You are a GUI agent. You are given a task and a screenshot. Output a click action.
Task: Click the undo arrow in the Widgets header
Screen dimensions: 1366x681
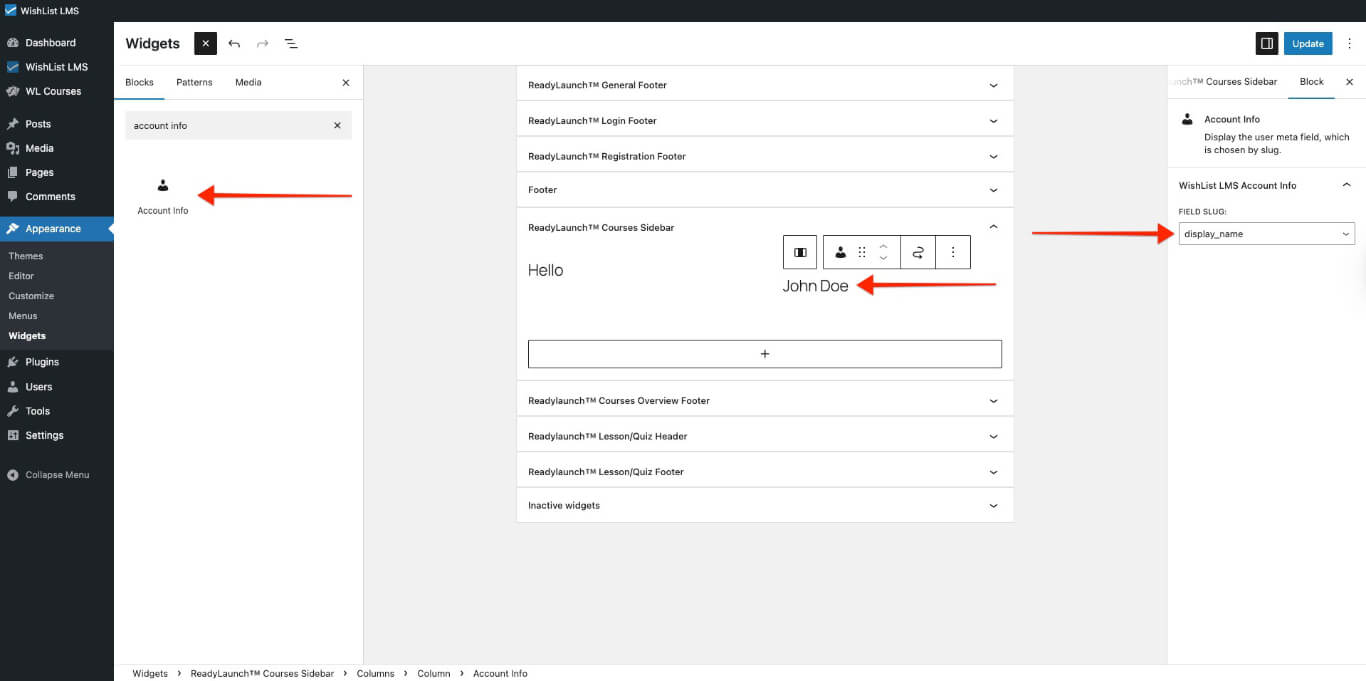pos(234,44)
